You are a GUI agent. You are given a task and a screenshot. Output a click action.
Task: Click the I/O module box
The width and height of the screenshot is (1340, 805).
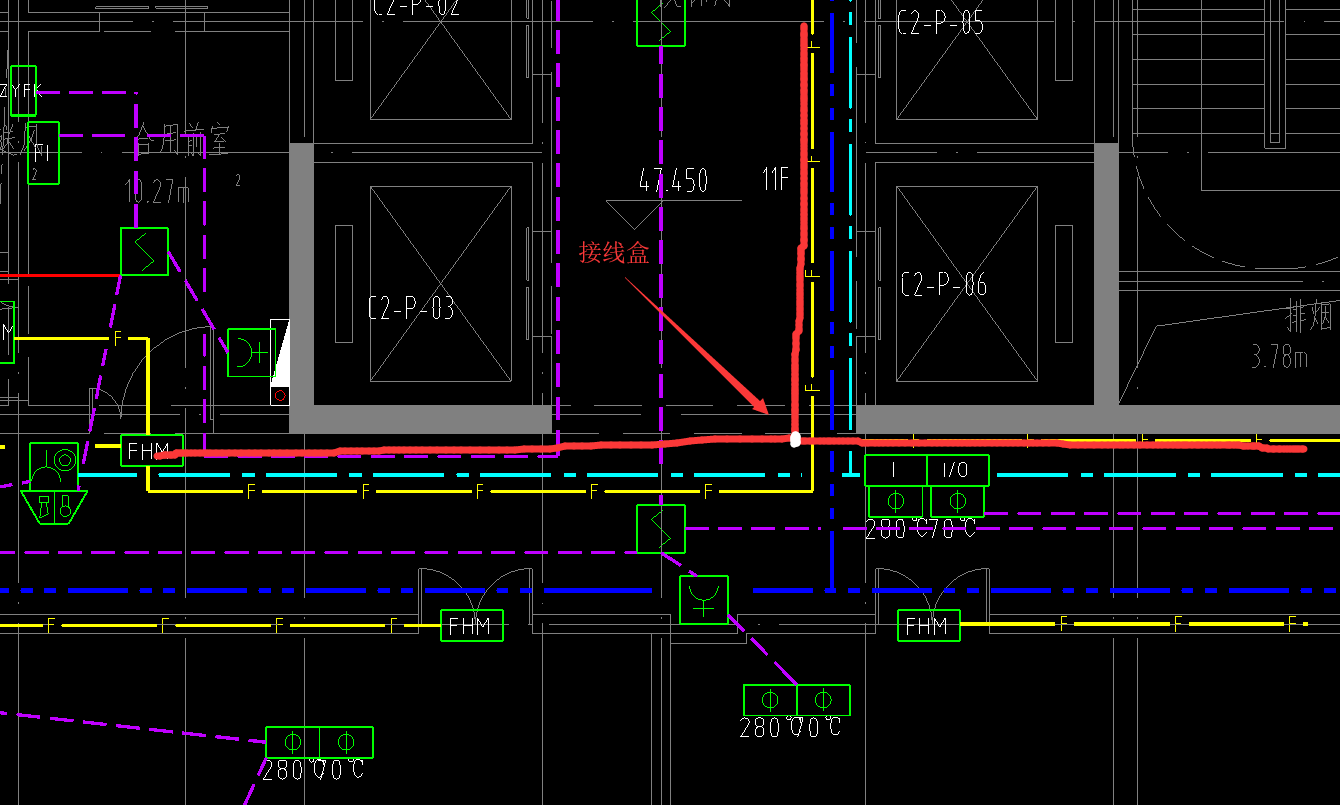click(957, 470)
